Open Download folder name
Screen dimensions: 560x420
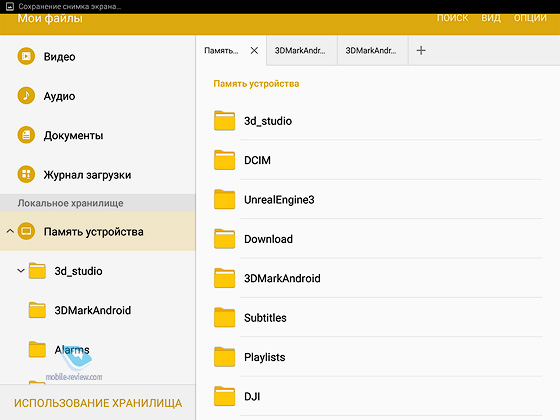coord(268,239)
